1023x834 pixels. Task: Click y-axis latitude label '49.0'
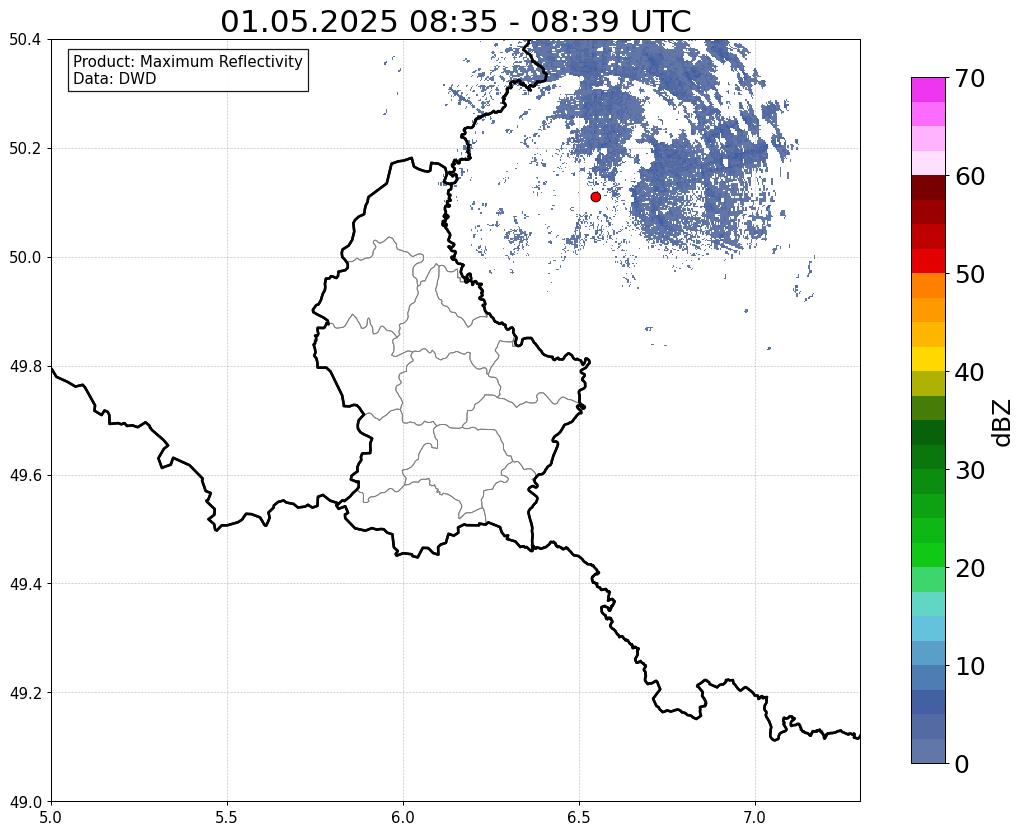(x=25, y=802)
